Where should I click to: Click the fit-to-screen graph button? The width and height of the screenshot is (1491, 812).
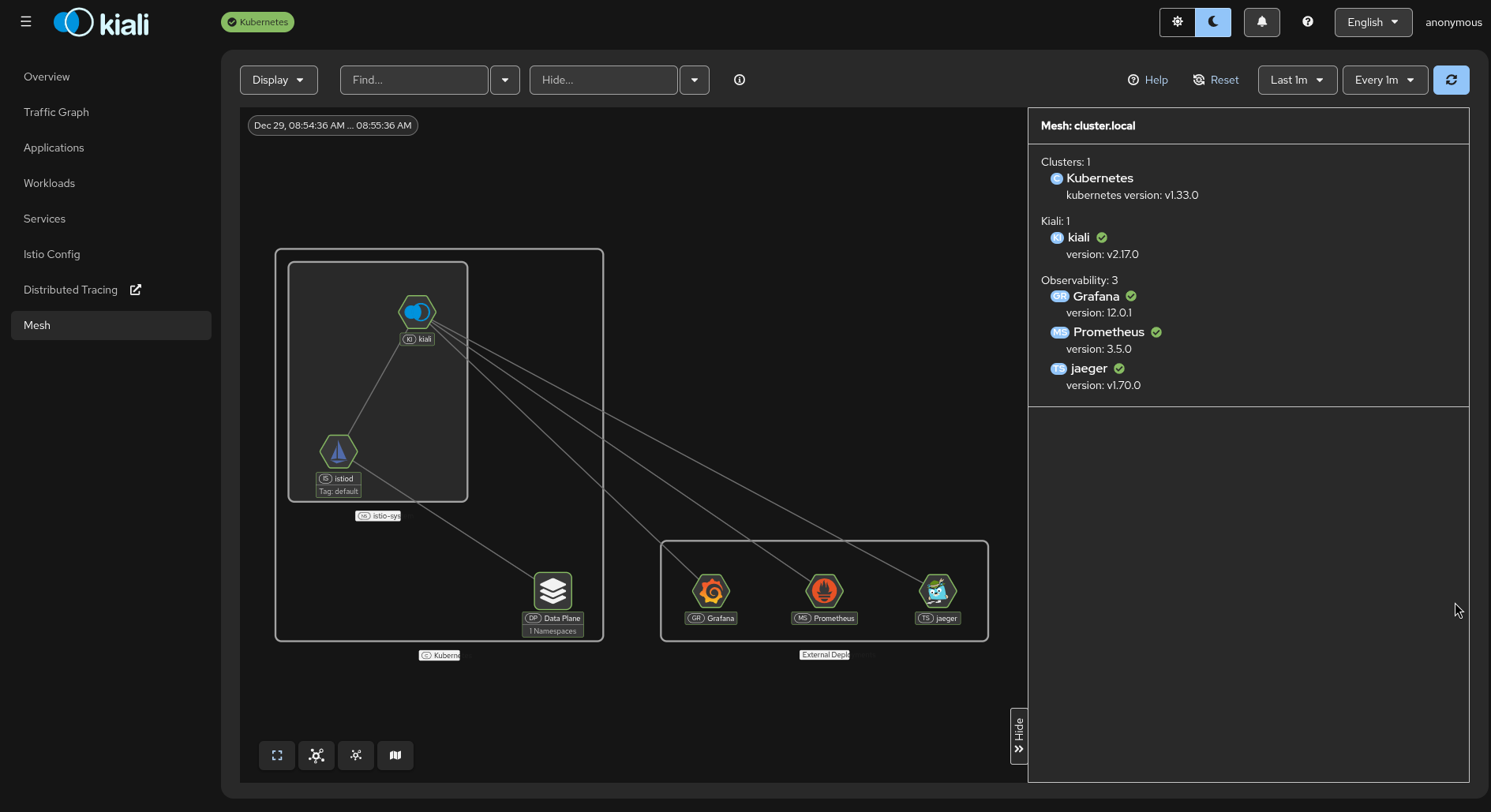pyautogui.click(x=277, y=755)
